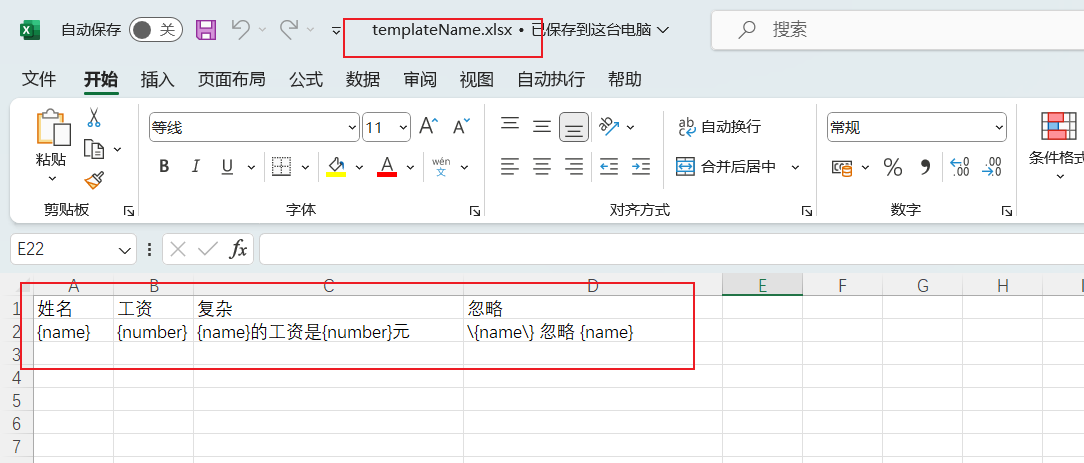Viewport: 1084px width, 463px height.
Task: Click the Increase Decimal icon
Action: click(959, 167)
